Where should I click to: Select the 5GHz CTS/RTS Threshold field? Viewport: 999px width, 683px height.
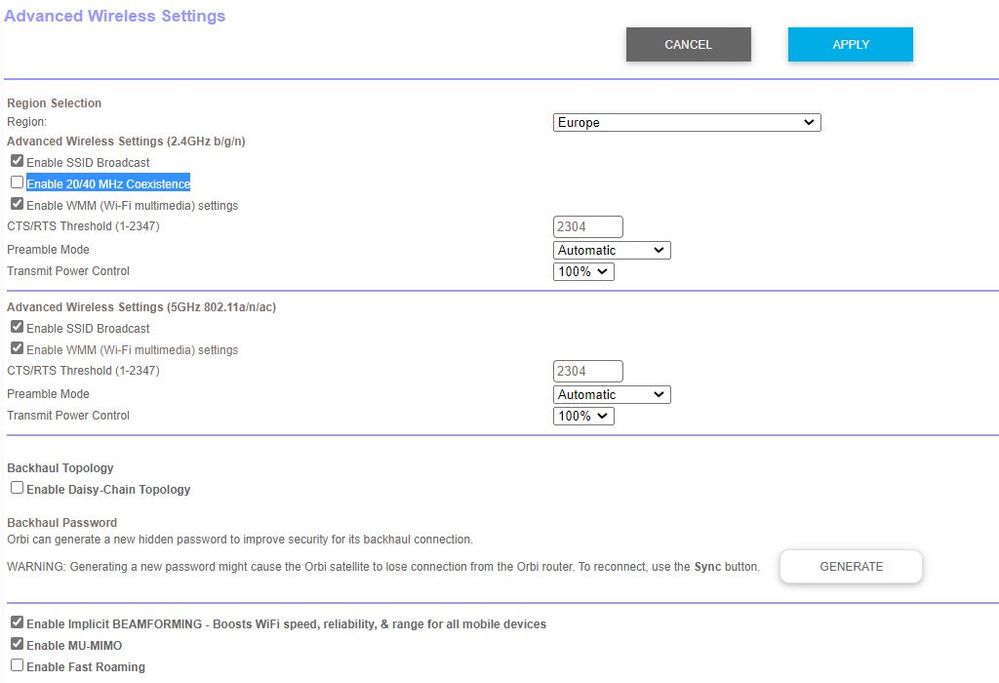point(587,370)
